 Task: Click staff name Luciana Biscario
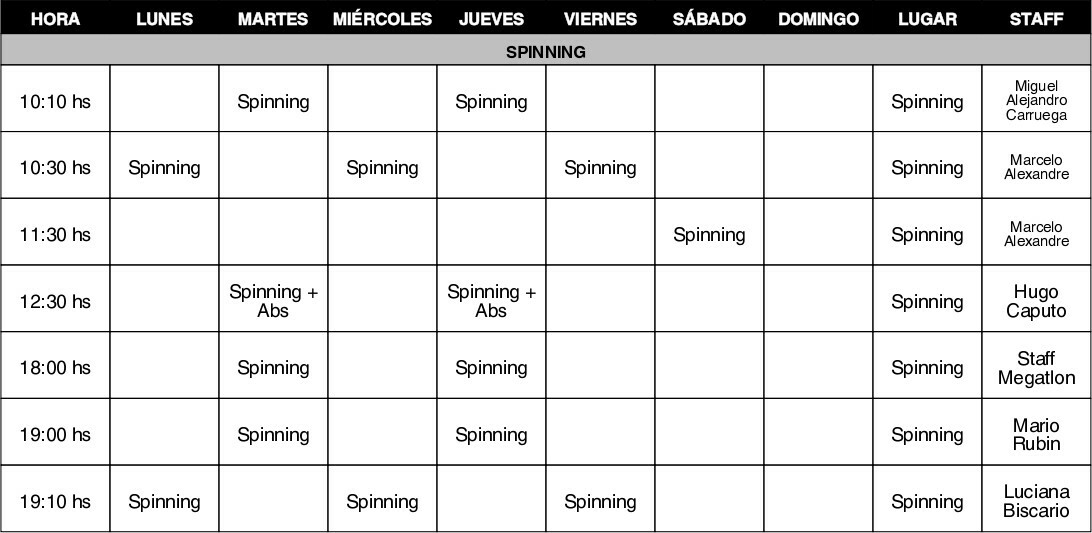click(1036, 501)
